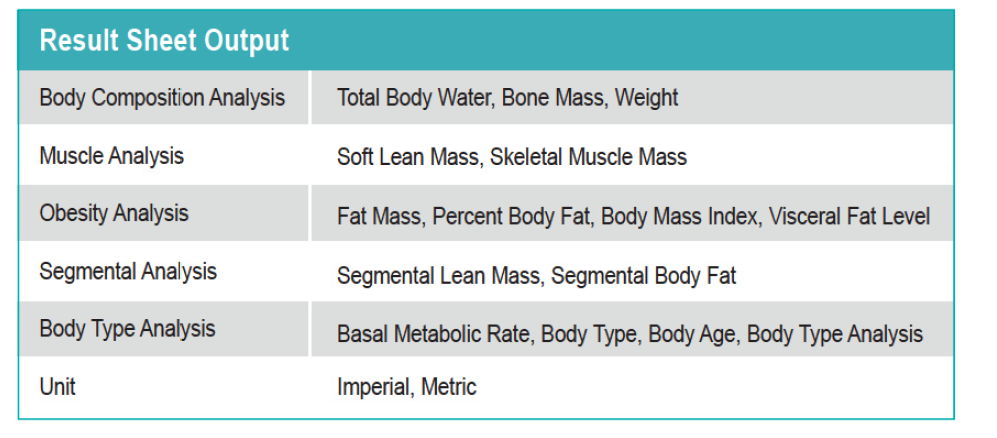Select the Body Composition Analysis row label

click(x=162, y=98)
